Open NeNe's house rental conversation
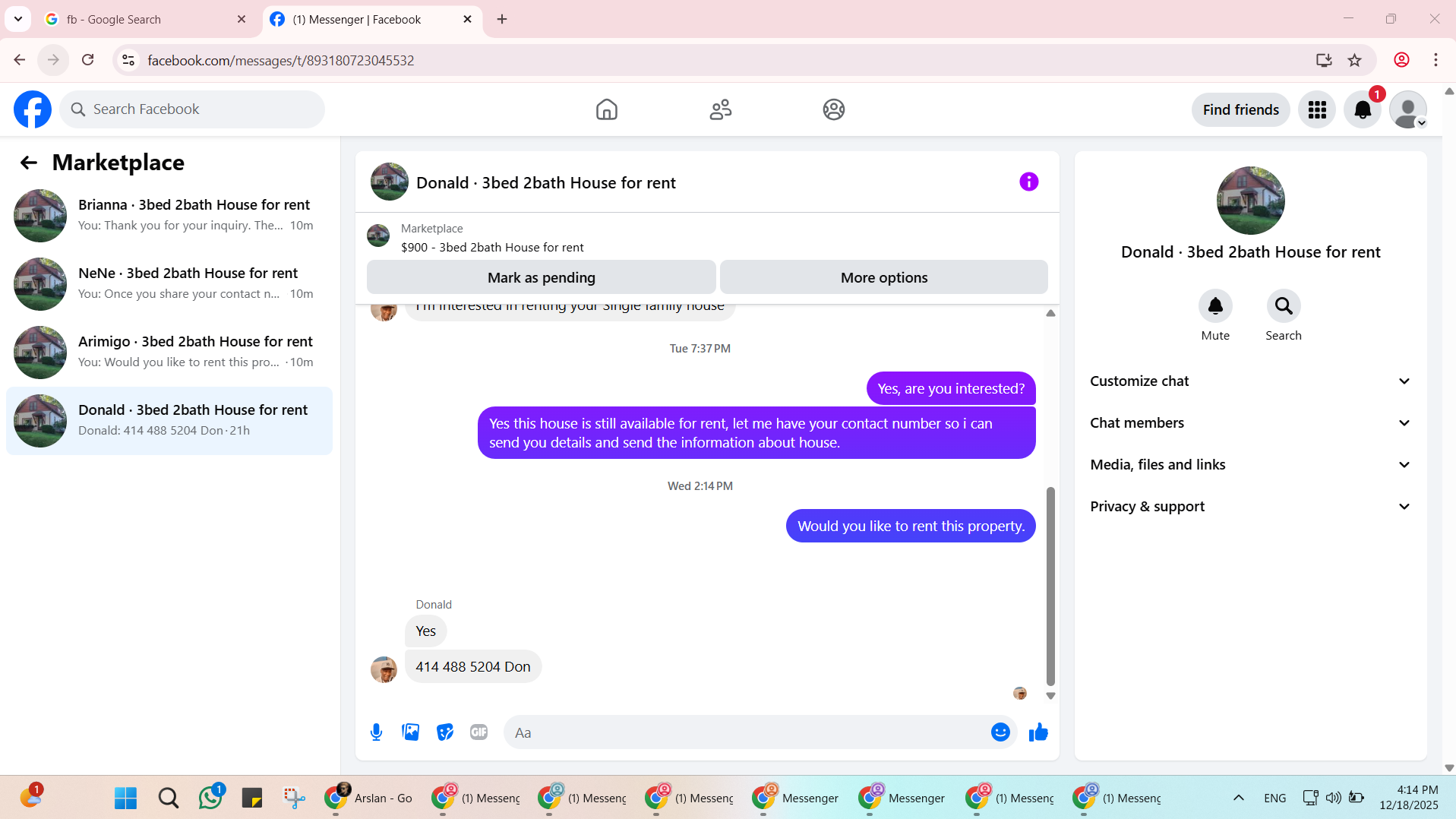 pyautogui.click(x=169, y=284)
